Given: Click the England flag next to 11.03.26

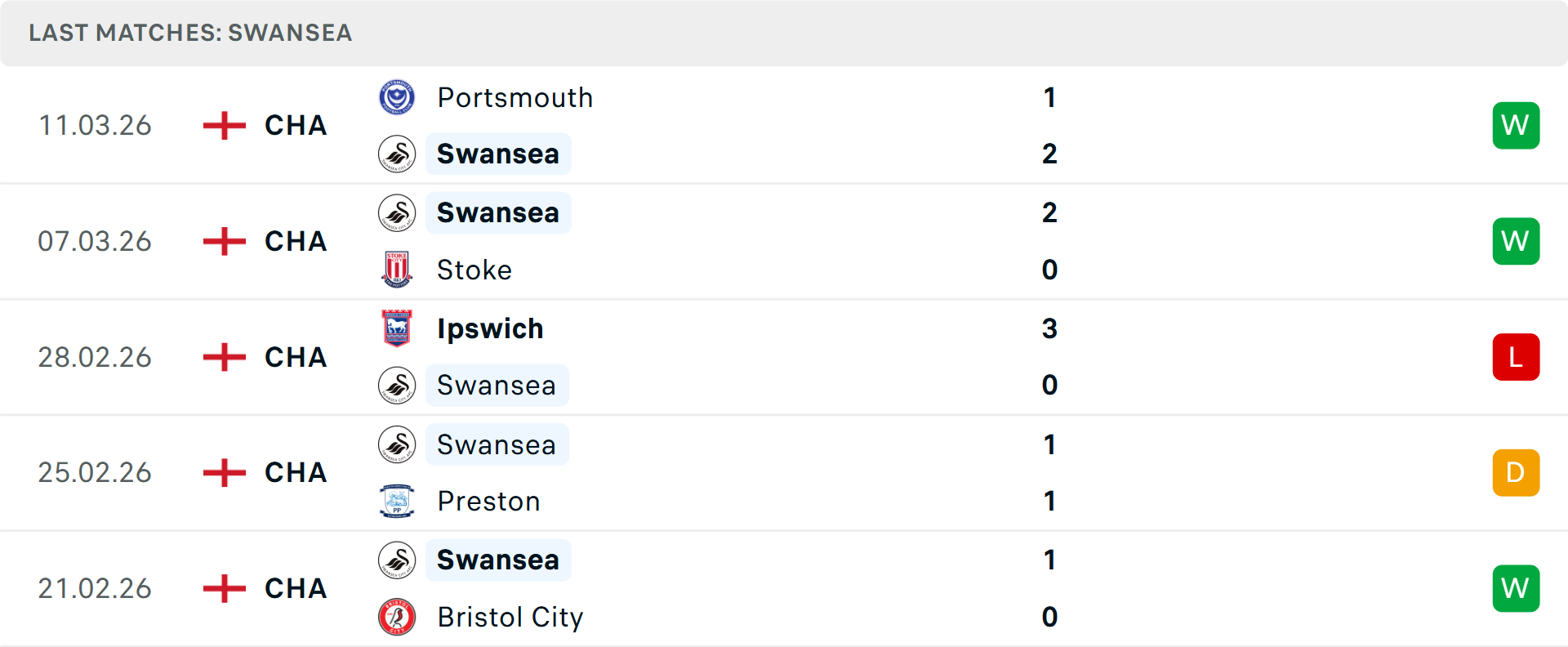Looking at the screenshot, I should coord(222,125).
